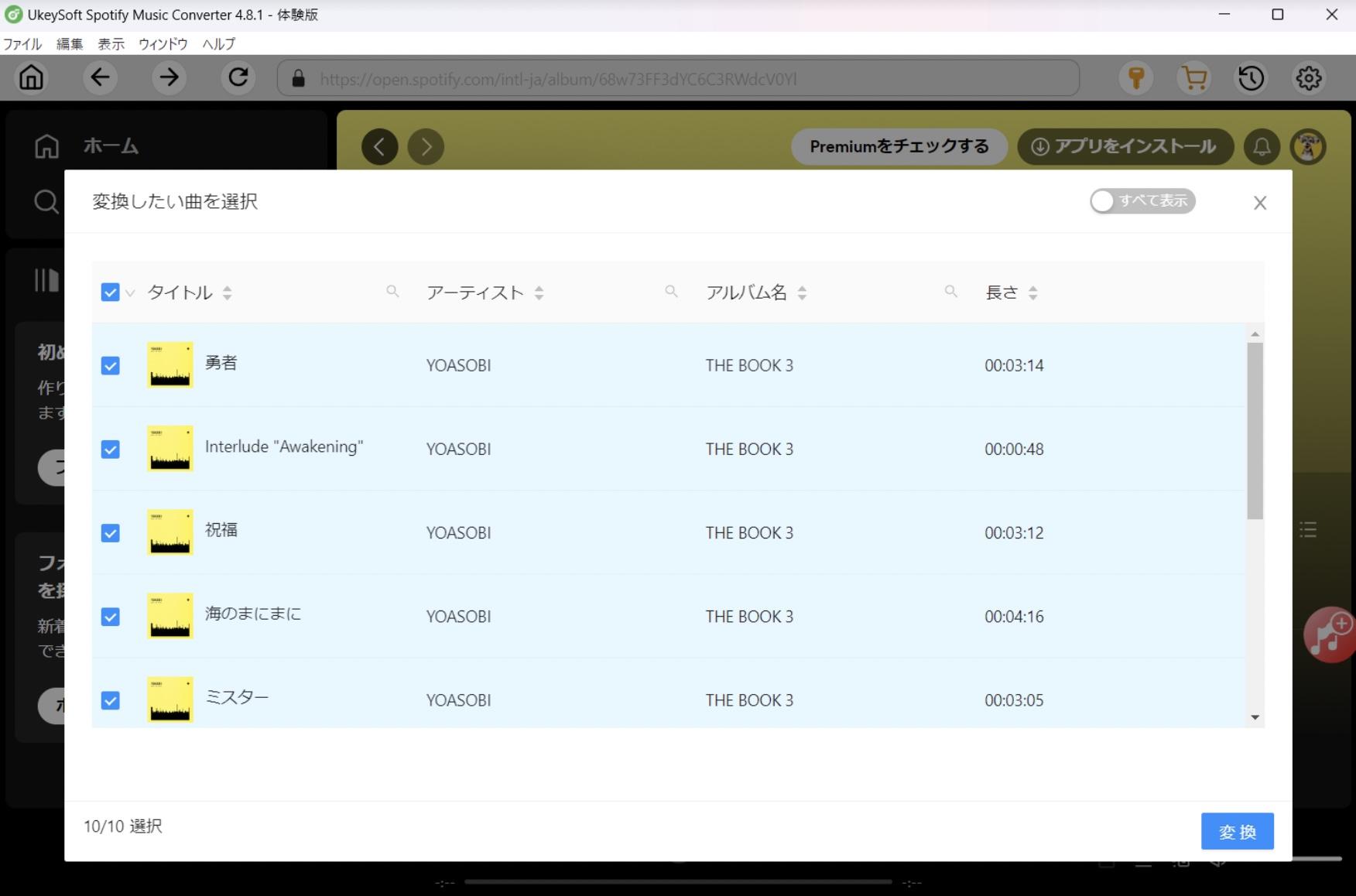Click scrollbar up arrow in track list
1356x896 pixels.
[1255, 333]
